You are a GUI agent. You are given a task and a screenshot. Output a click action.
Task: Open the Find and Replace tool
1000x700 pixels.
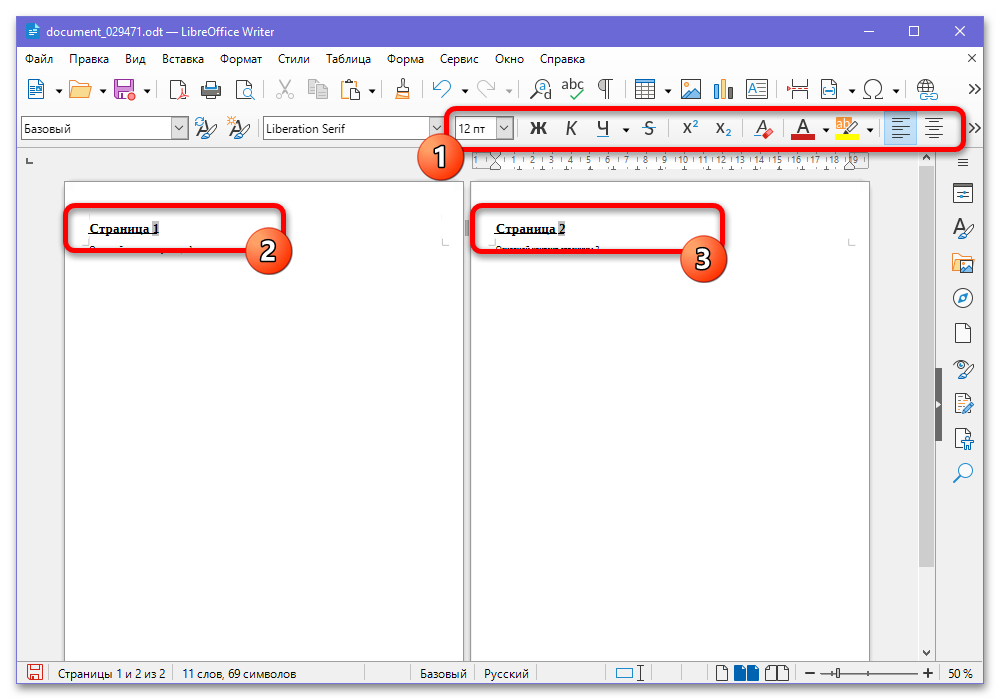(541, 90)
